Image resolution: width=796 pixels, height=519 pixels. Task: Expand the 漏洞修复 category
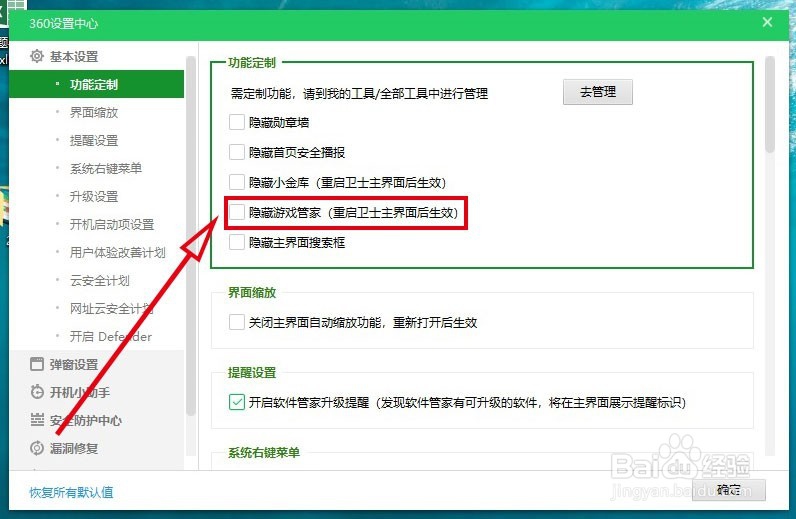(74, 448)
